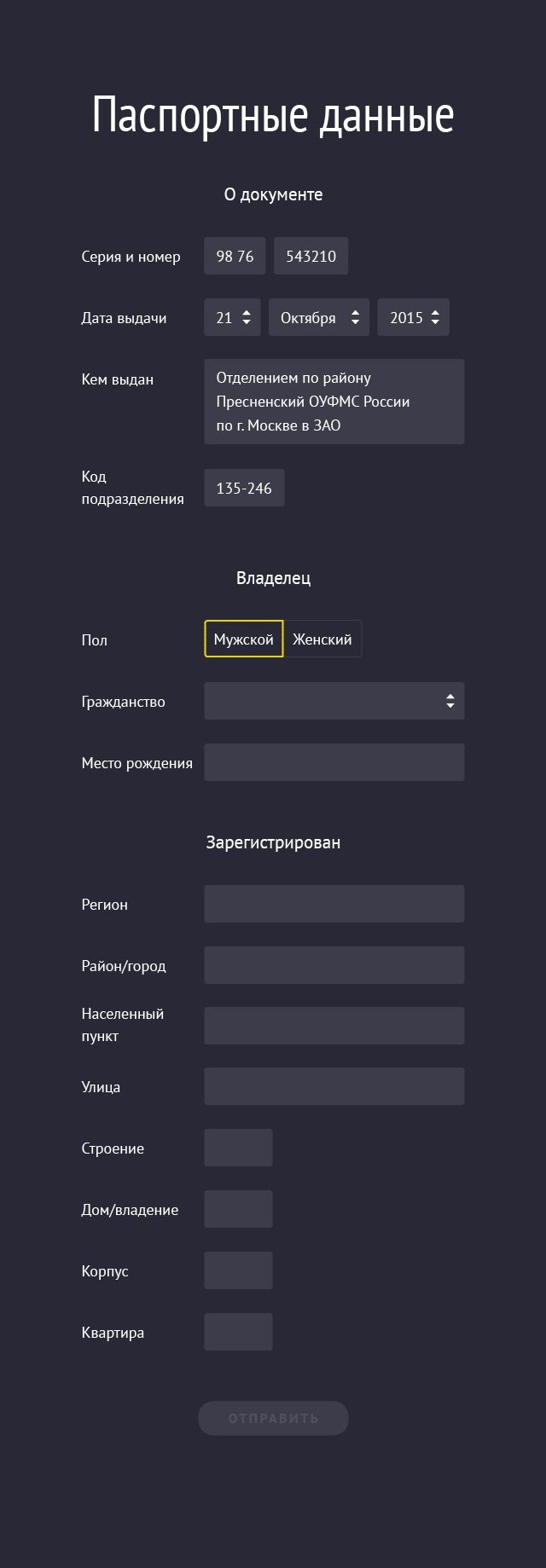Click the Регион input field
The height and width of the screenshot is (1568, 546).
point(334,904)
